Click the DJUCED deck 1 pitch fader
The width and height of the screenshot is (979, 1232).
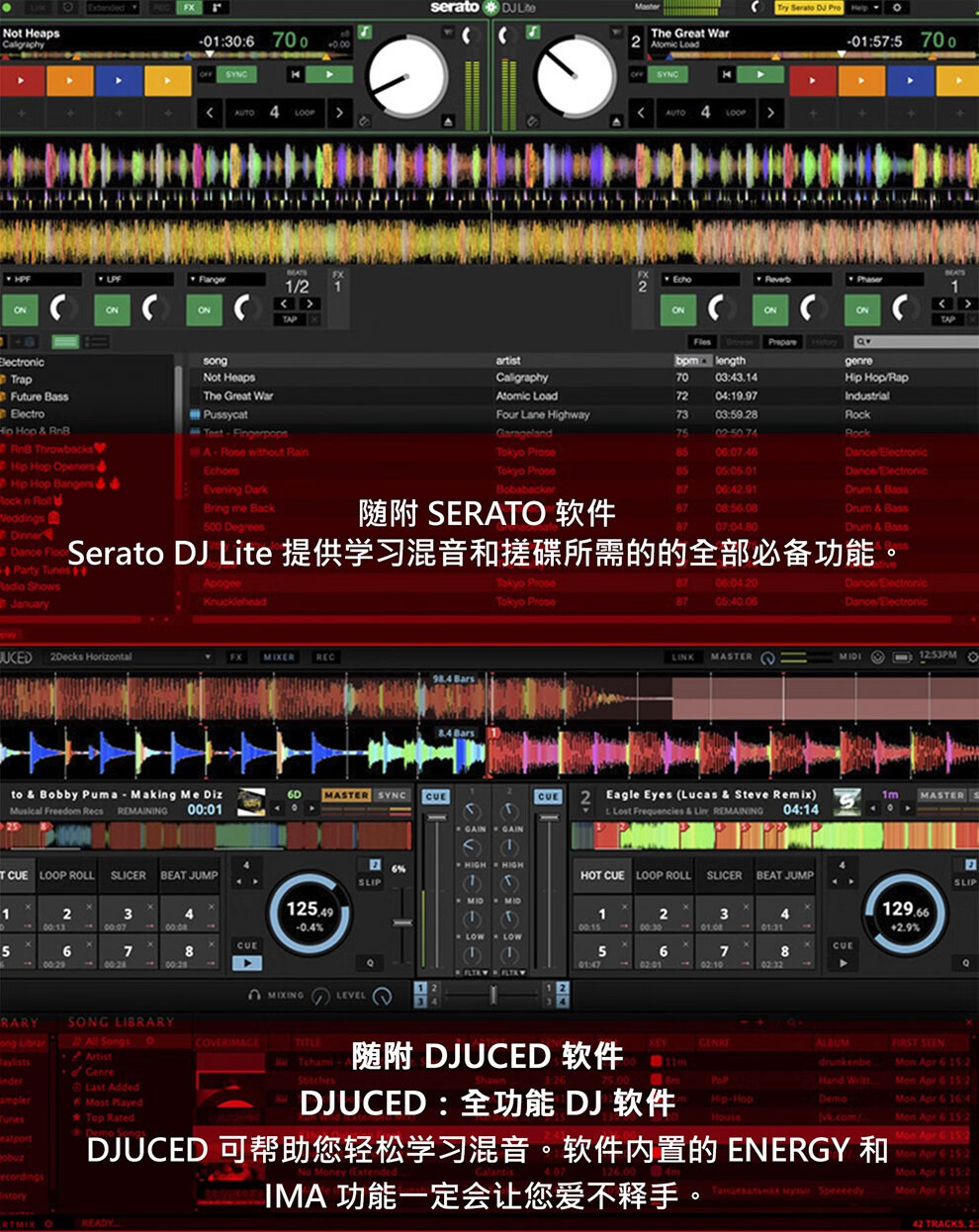[401, 922]
